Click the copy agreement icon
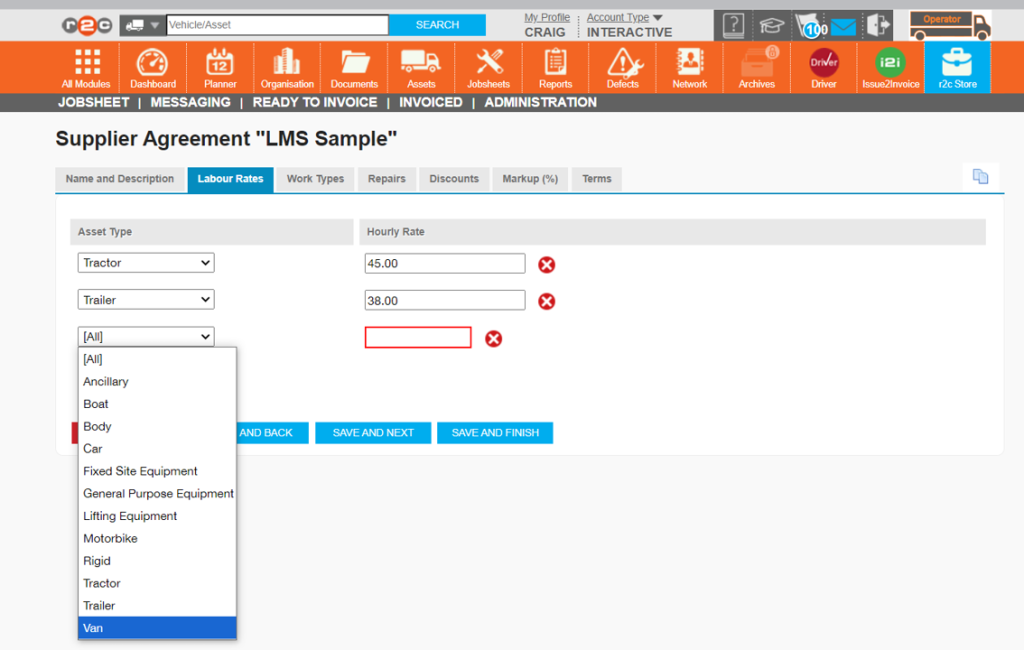 (x=980, y=176)
